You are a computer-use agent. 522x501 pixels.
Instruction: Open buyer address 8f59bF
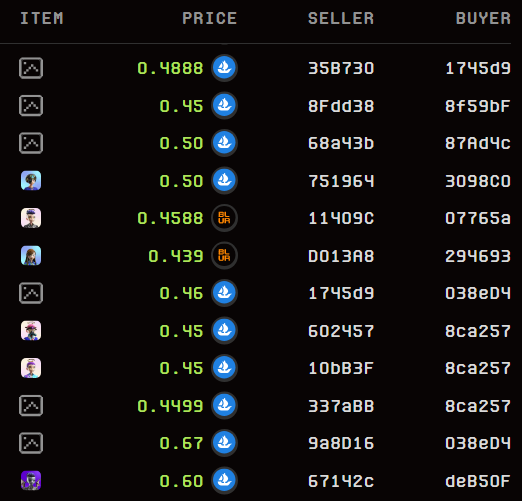pos(478,106)
